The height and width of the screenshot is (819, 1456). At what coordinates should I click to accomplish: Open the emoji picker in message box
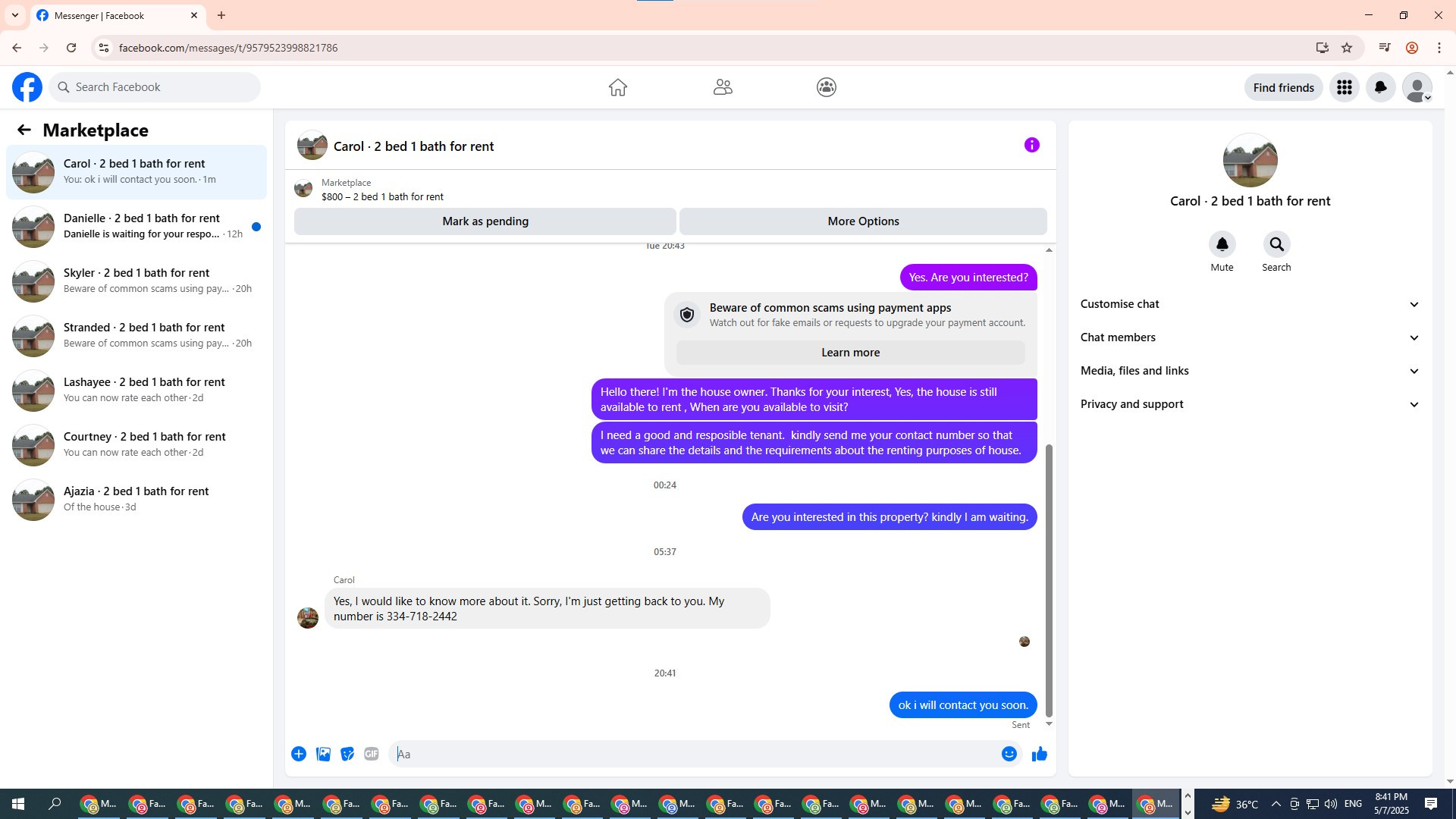1009,754
